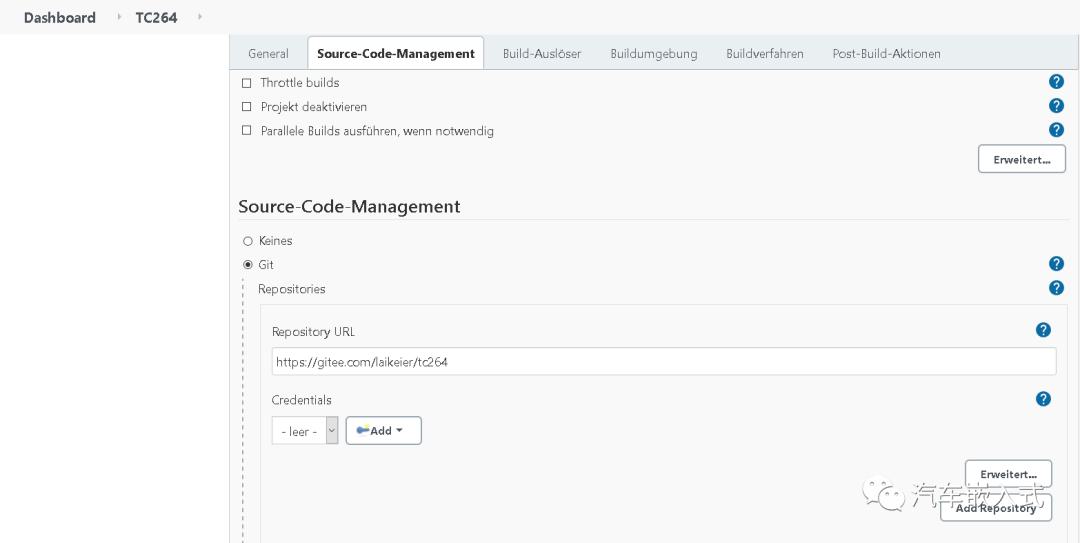The width and height of the screenshot is (1080, 543).
Task: Tick Parallele Builds ausführen checkbox
Action: pos(247,131)
